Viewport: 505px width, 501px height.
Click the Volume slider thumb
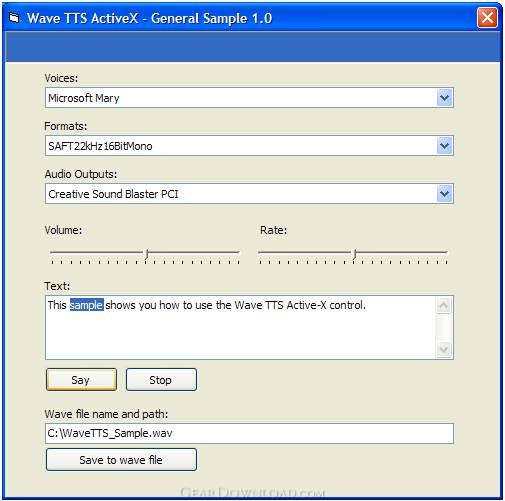[x=147, y=254]
